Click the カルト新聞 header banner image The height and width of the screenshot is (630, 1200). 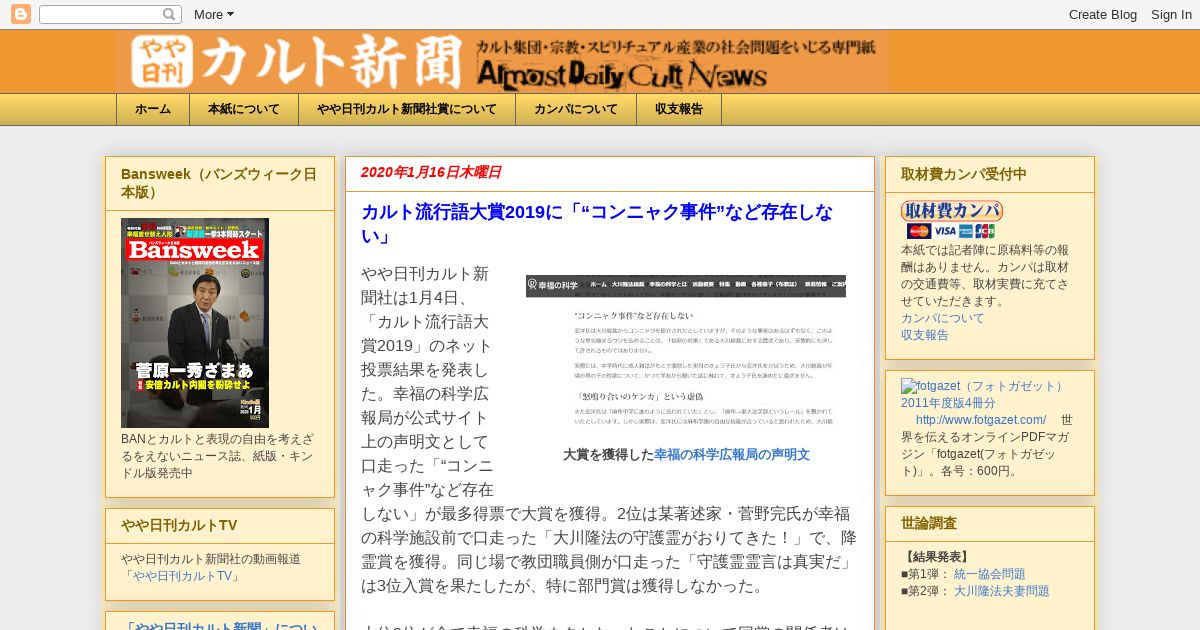tap(502, 61)
